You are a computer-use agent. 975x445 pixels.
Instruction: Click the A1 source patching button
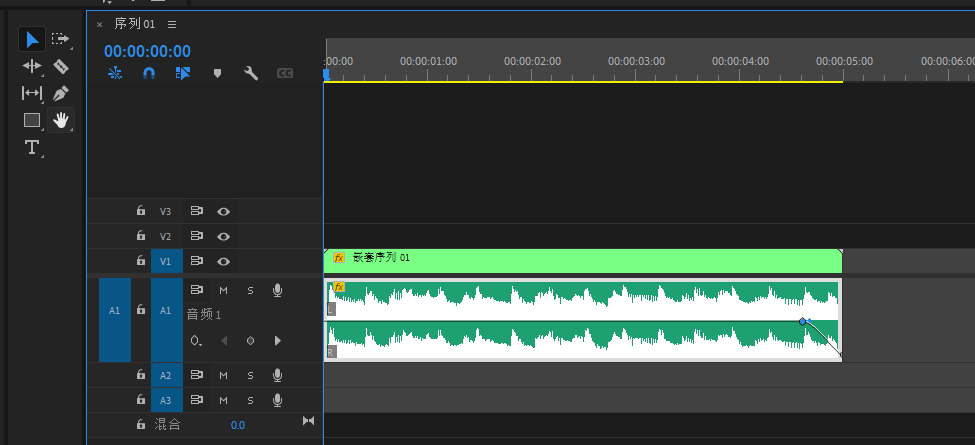tap(113, 311)
